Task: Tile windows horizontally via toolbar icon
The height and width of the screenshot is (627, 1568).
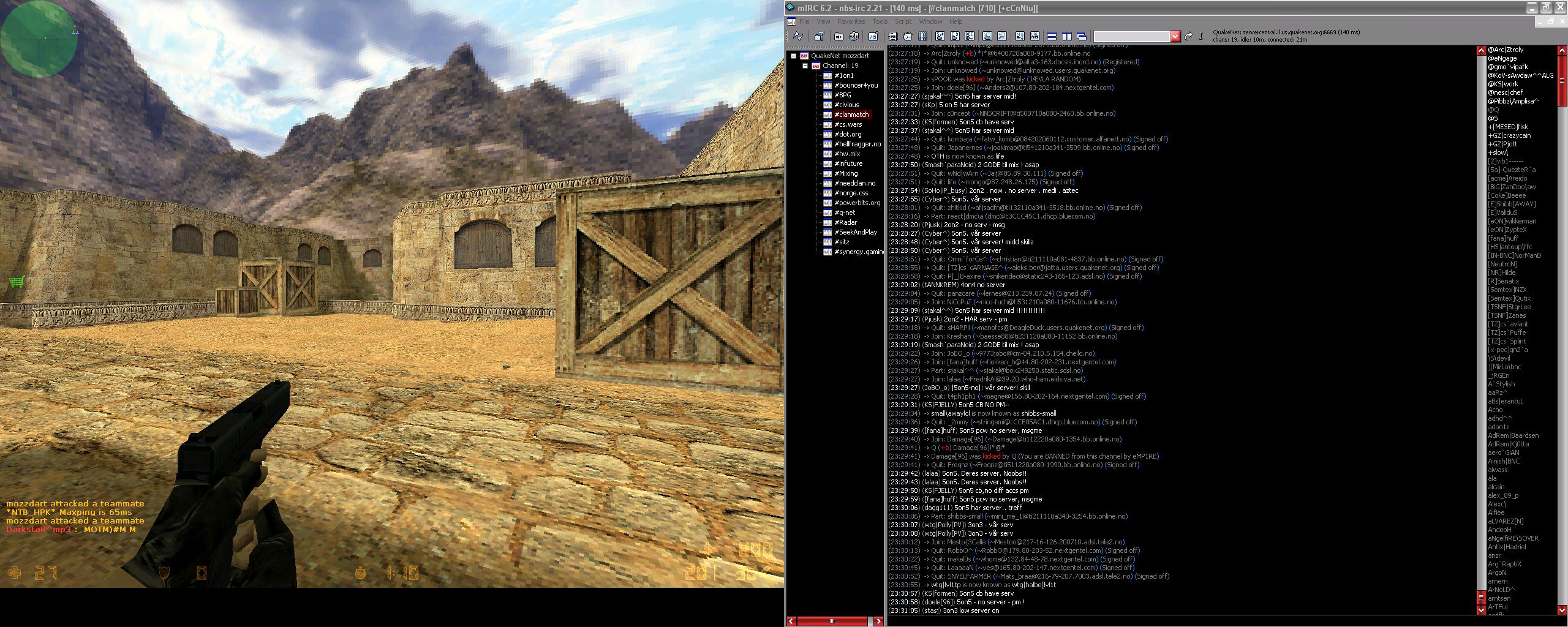Action: click(x=1052, y=36)
